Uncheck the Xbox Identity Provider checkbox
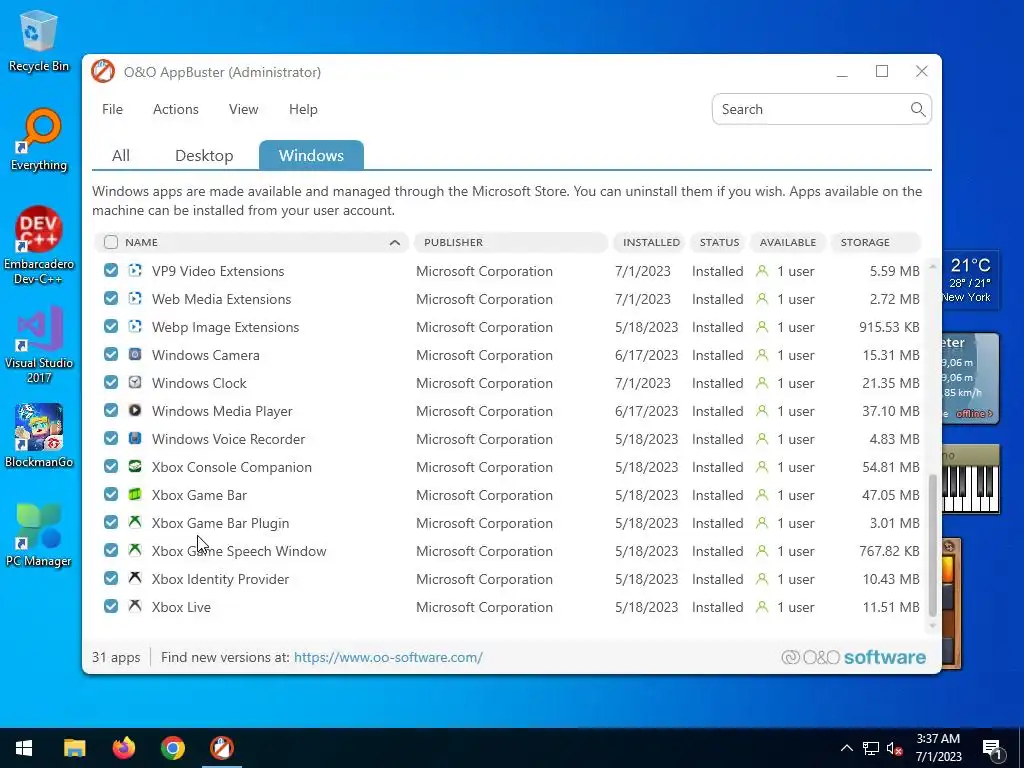The width and height of the screenshot is (1024, 768). coord(111,579)
